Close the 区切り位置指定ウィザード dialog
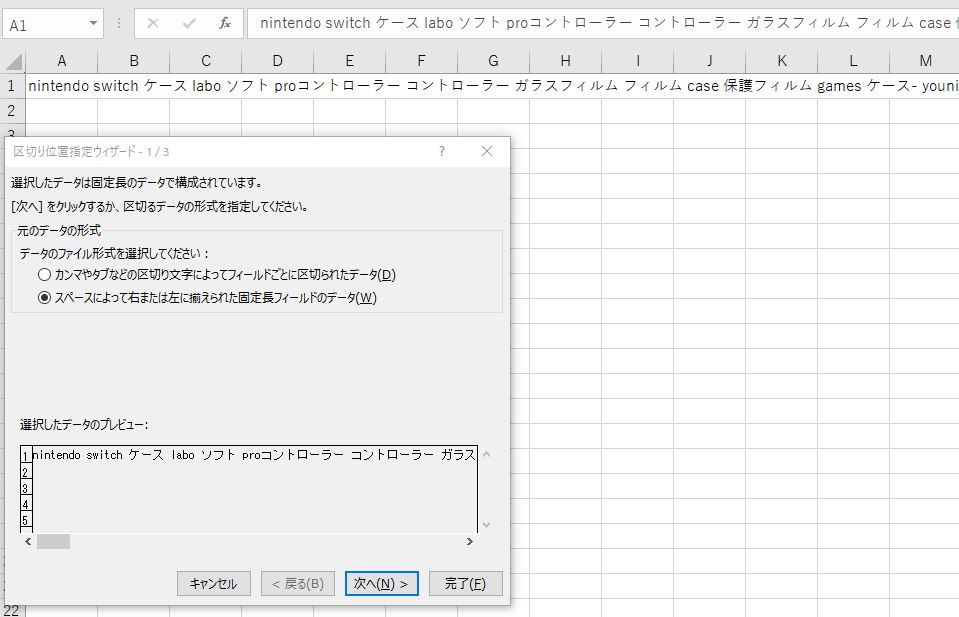959x617 pixels. point(487,151)
